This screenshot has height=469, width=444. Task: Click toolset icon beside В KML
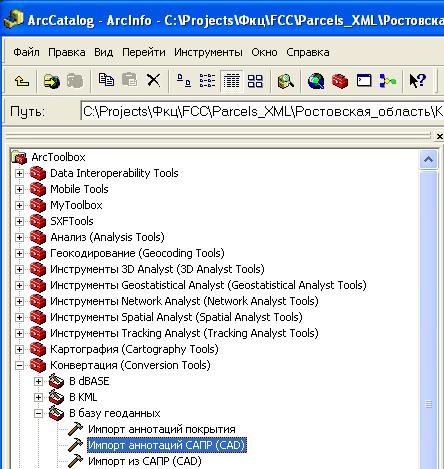(x=56, y=397)
